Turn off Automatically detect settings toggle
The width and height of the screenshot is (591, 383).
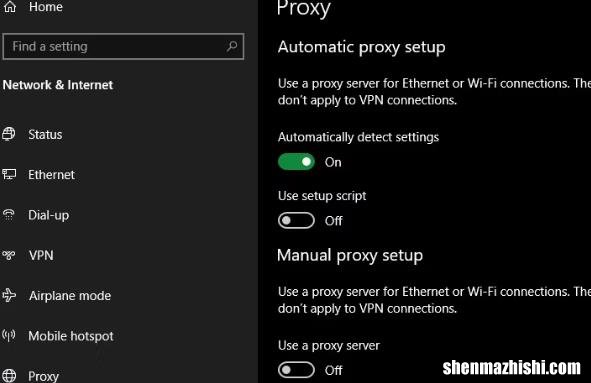(x=296, y=162)
